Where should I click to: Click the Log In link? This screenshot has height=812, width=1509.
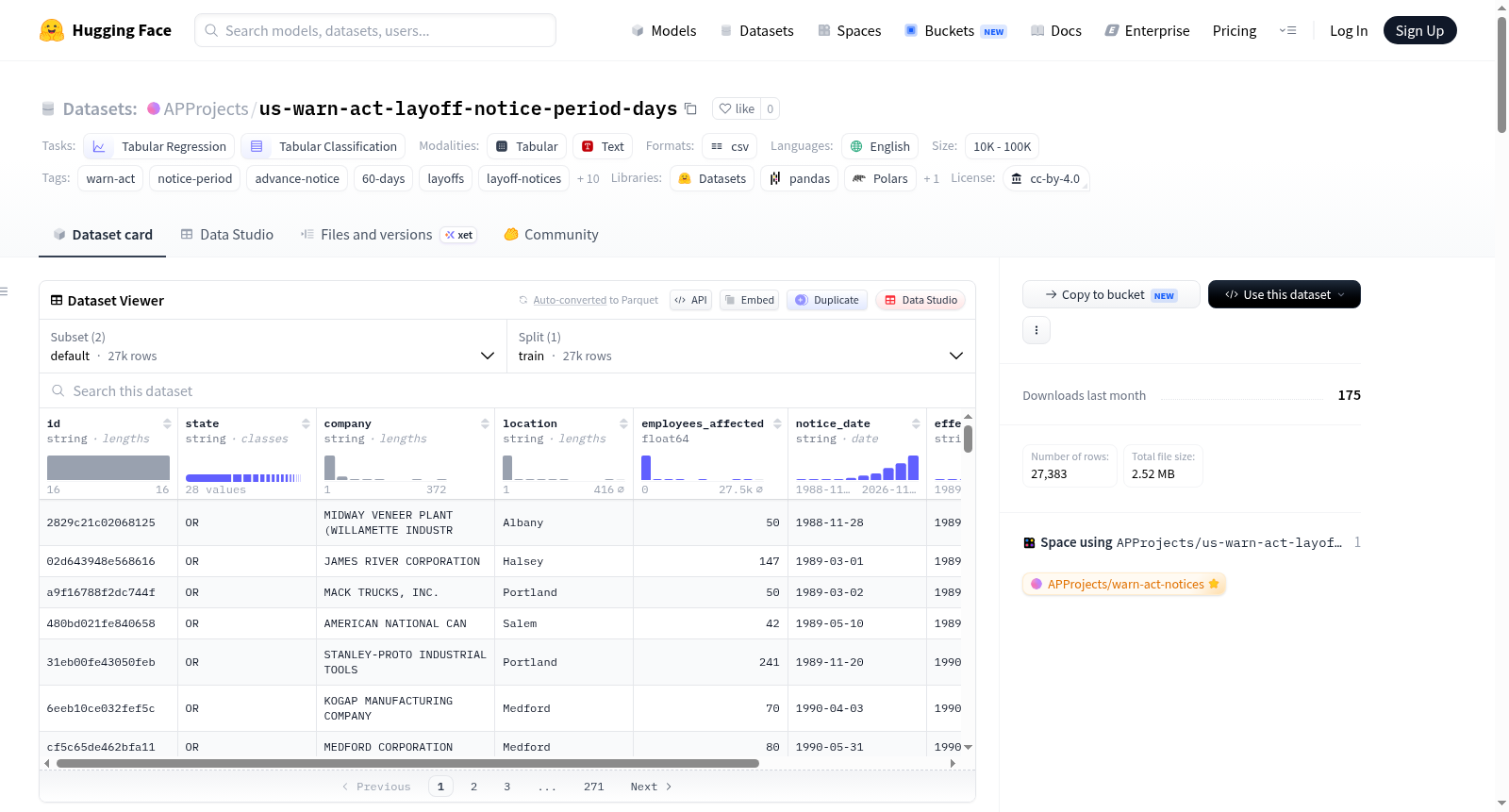(x=1349, y=30)
